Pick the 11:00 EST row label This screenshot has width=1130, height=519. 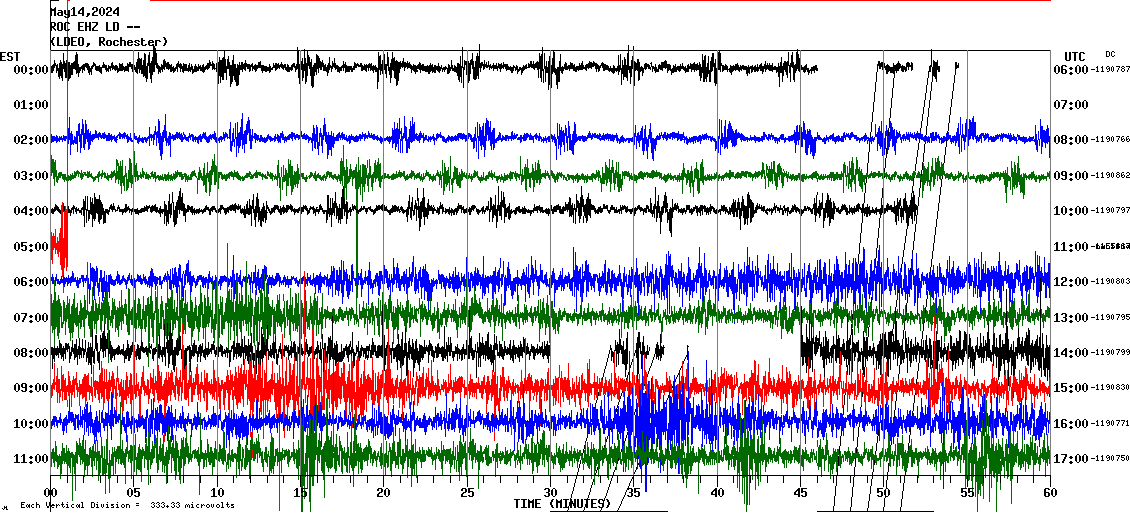(x=31, y=459)
